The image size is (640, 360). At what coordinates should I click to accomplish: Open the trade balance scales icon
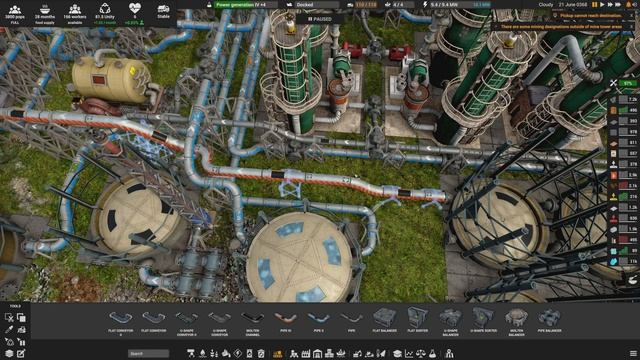click(420, 353)
